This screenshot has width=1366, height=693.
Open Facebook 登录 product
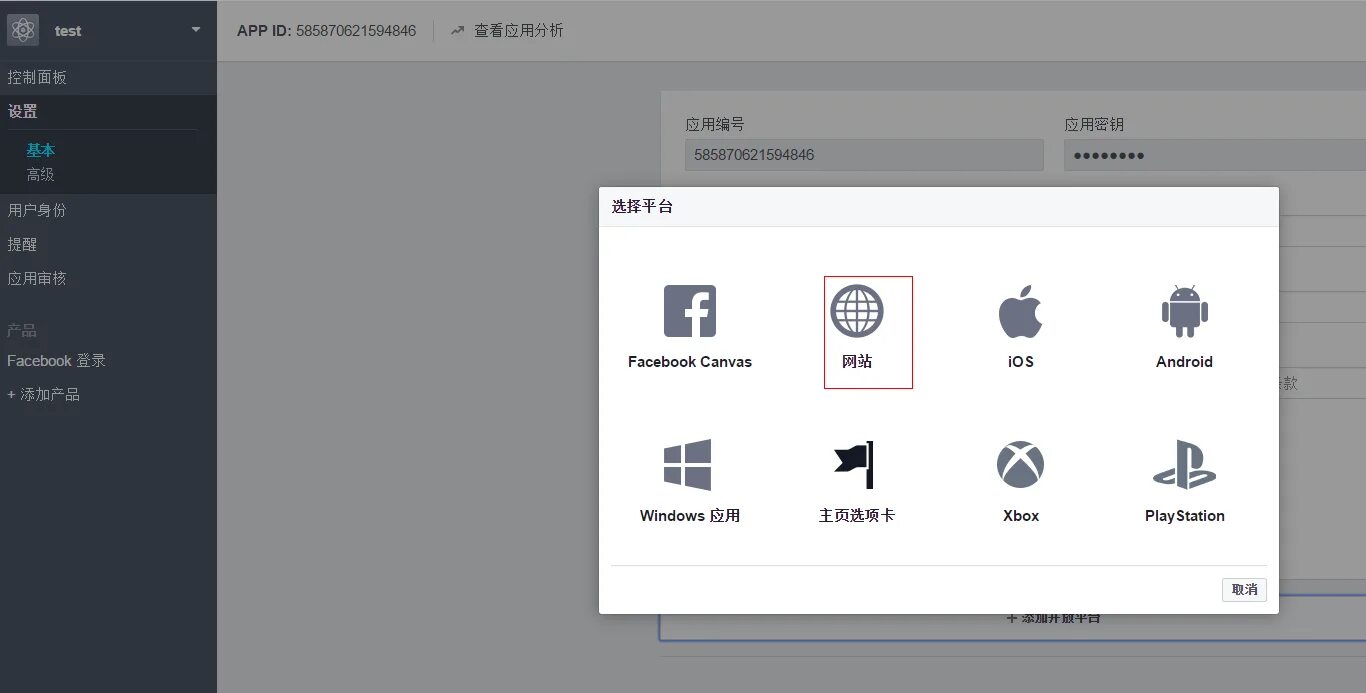pos(56,360)
